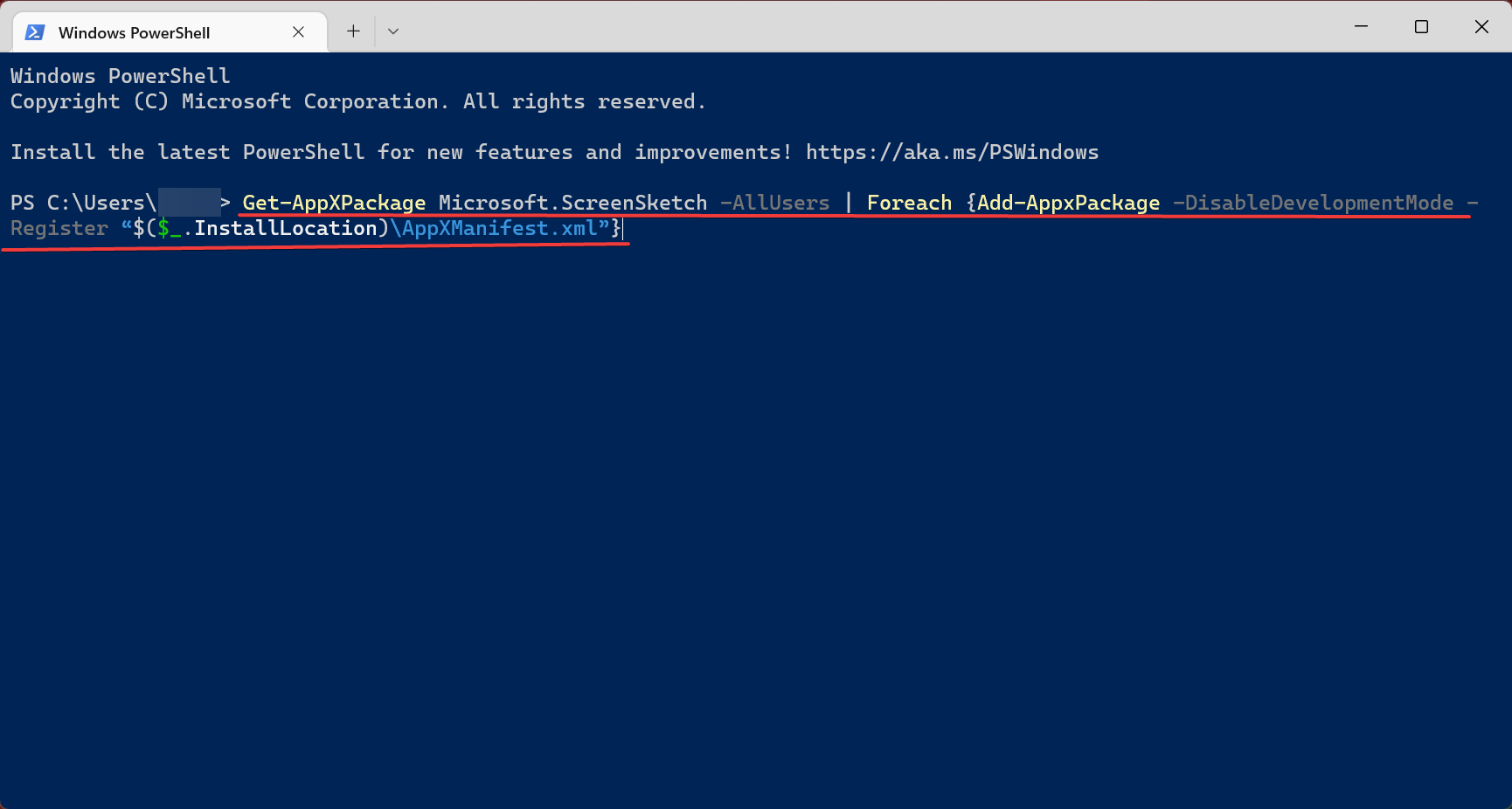Click the PowerShell icon in the tab
This screenshot has height=809, width=1512.
click(x=35, y=32)
